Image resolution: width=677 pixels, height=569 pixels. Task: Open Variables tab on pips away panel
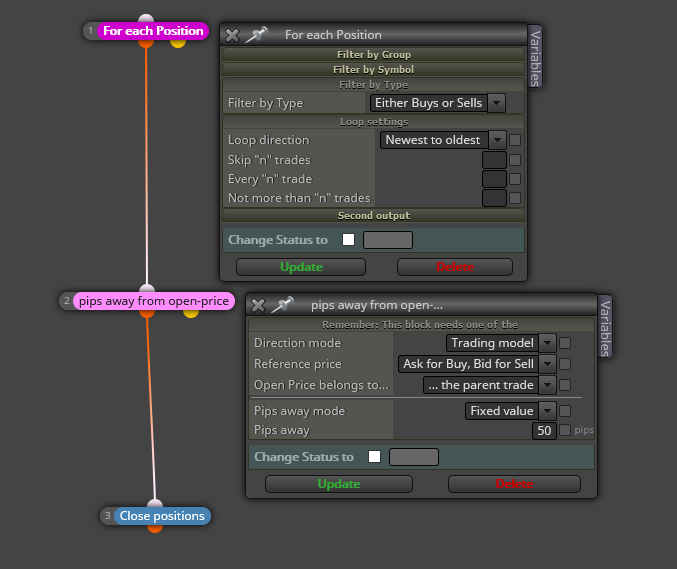point(605,328)
